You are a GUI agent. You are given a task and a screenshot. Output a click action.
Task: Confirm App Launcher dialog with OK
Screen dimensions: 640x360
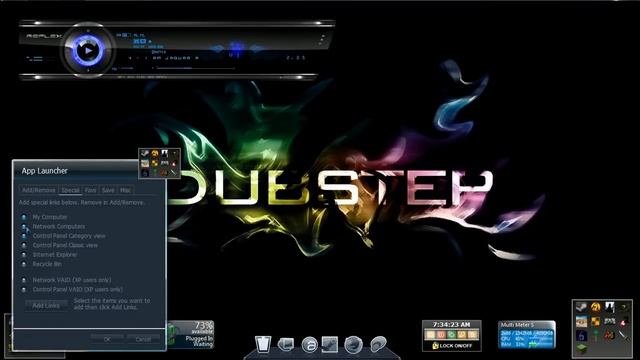(x=107, y=339)
